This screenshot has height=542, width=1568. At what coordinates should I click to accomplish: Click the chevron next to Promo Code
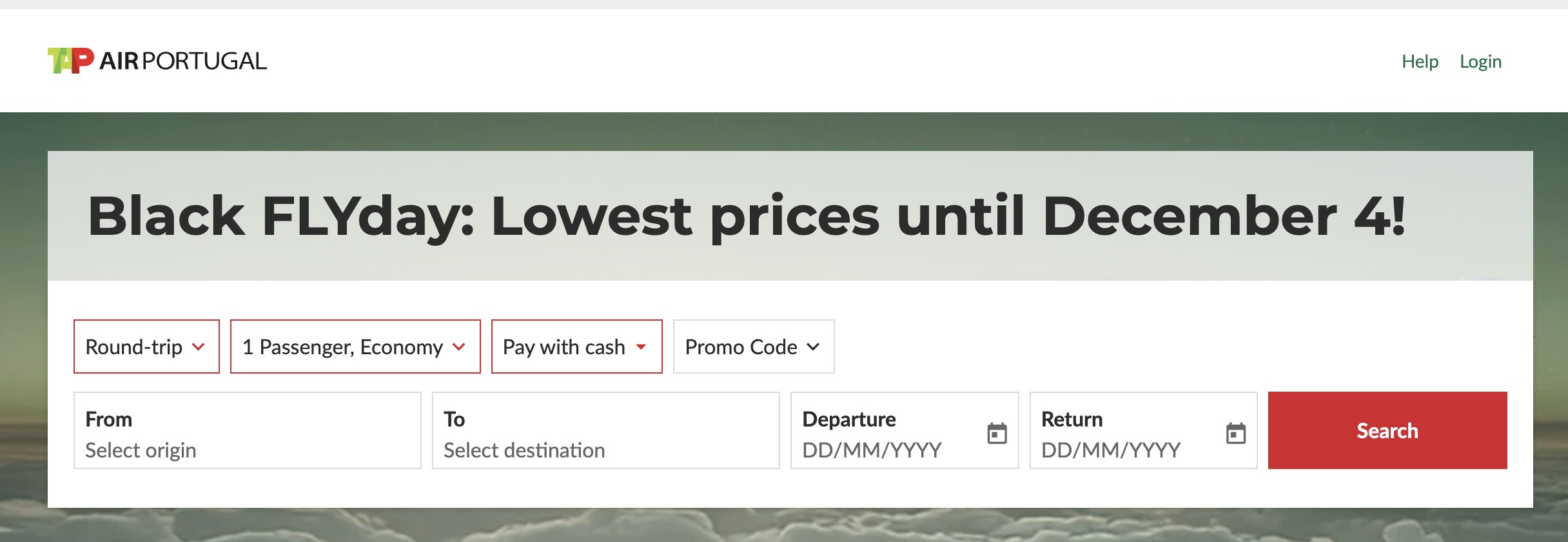tap(813, 347)
